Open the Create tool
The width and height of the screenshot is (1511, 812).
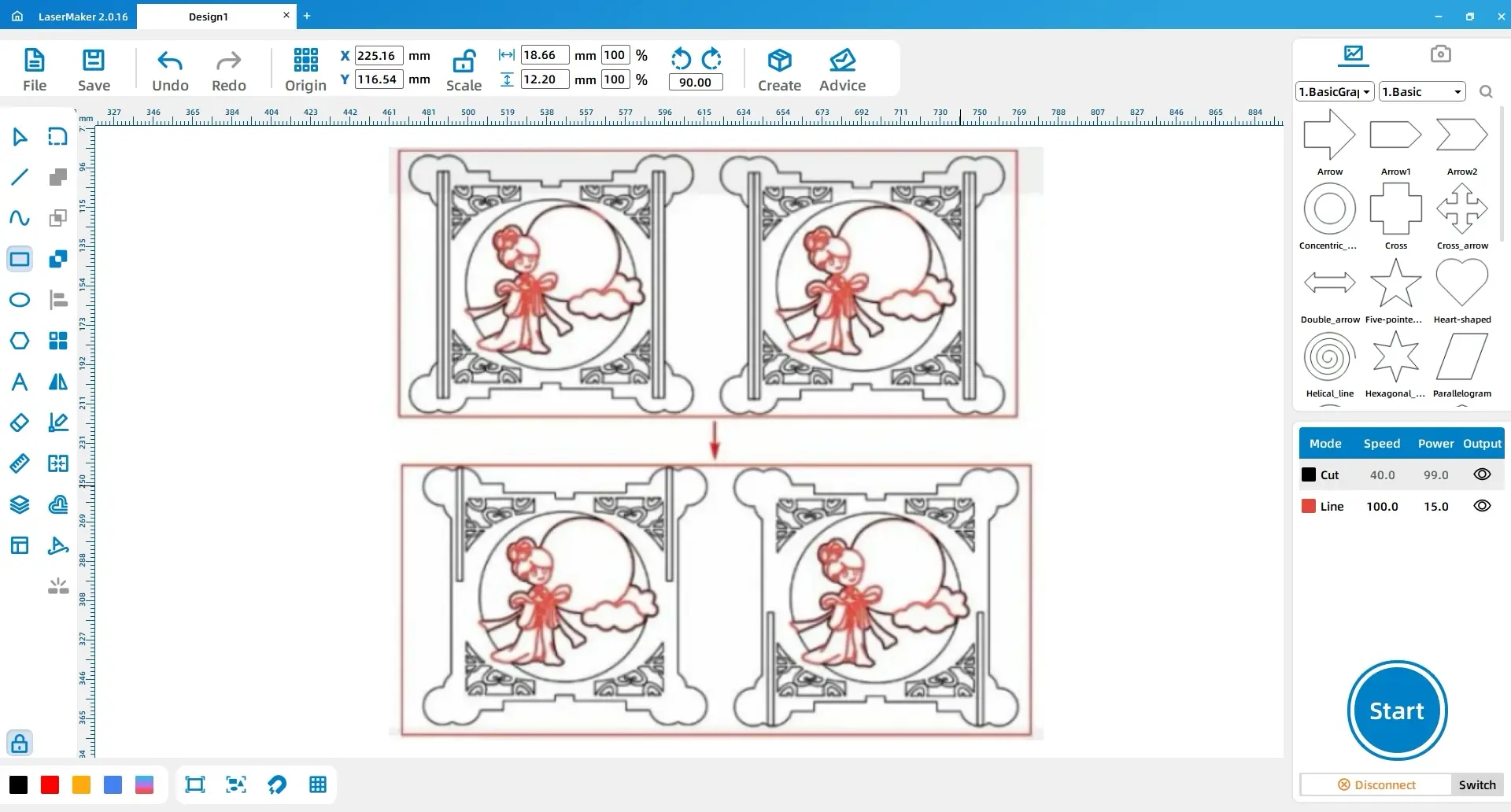(x=779, y=70)
